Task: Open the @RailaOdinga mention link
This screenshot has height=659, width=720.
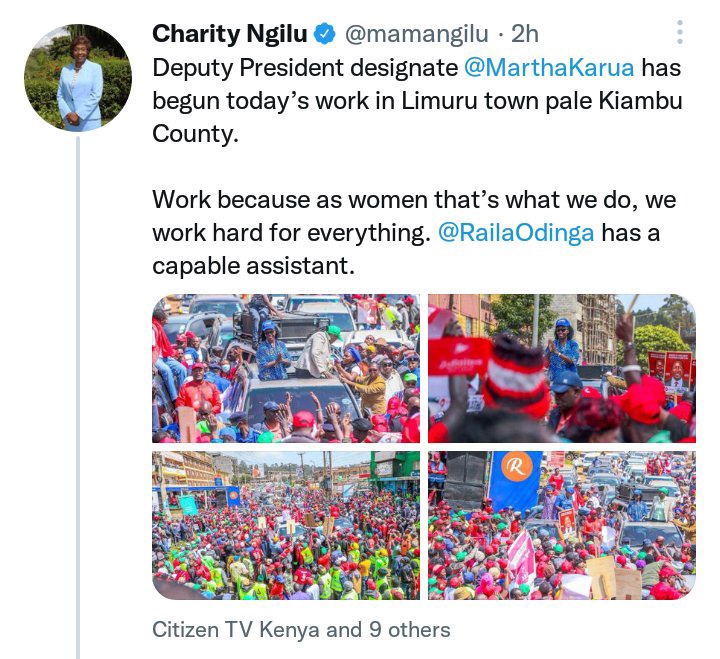Action: pyautogui.click(x=516, y=232)
